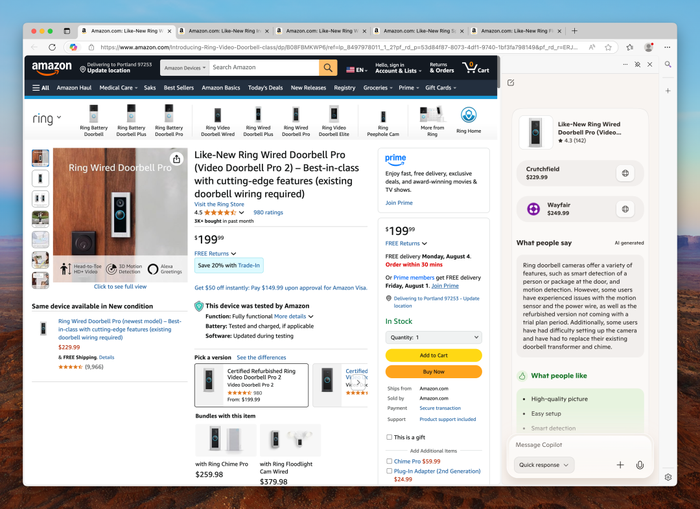Switch to the second Amazon browser tab
The width and height of the screenshot is (700, 509).
click(224, 31)
